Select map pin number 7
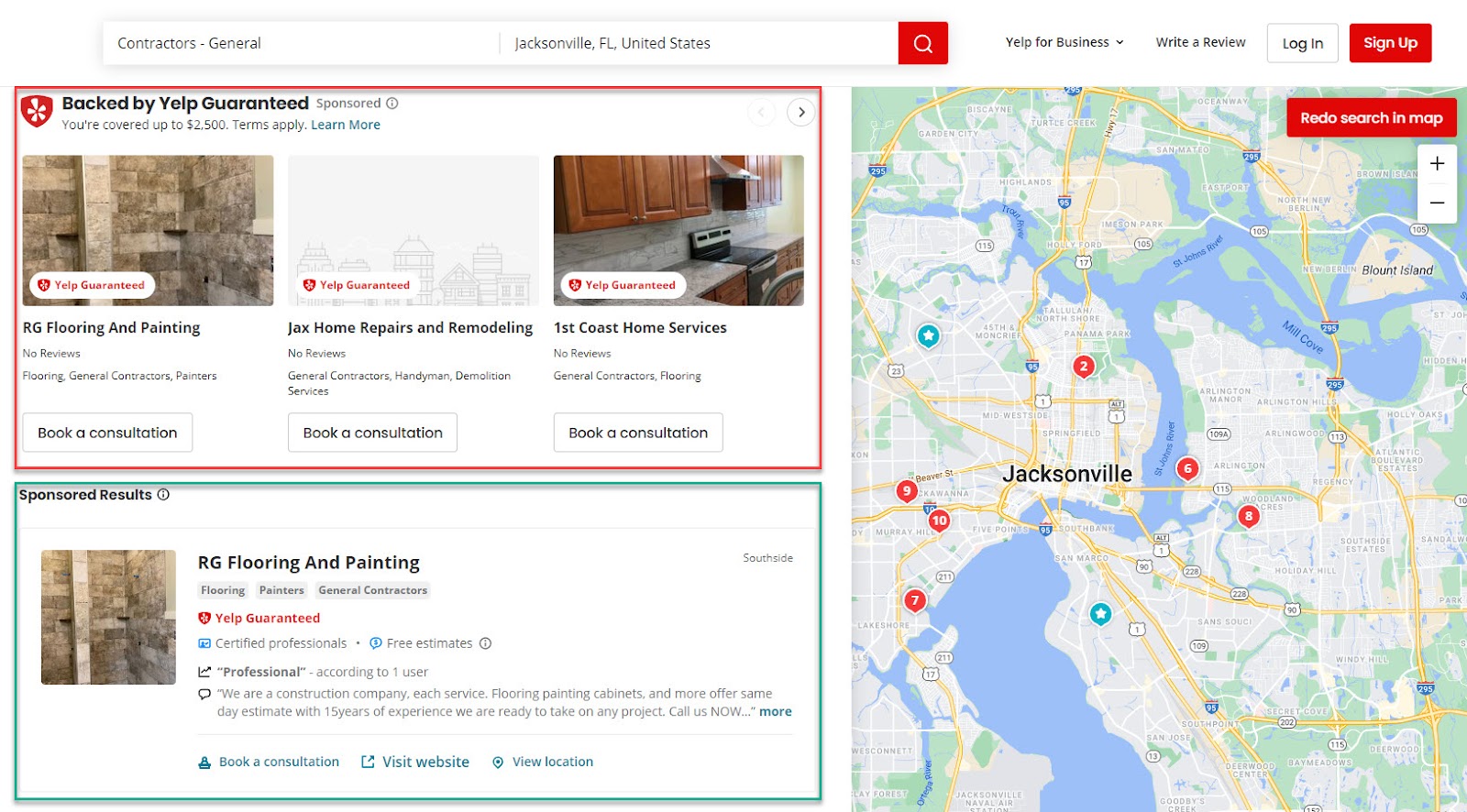 tap(914, 600)
